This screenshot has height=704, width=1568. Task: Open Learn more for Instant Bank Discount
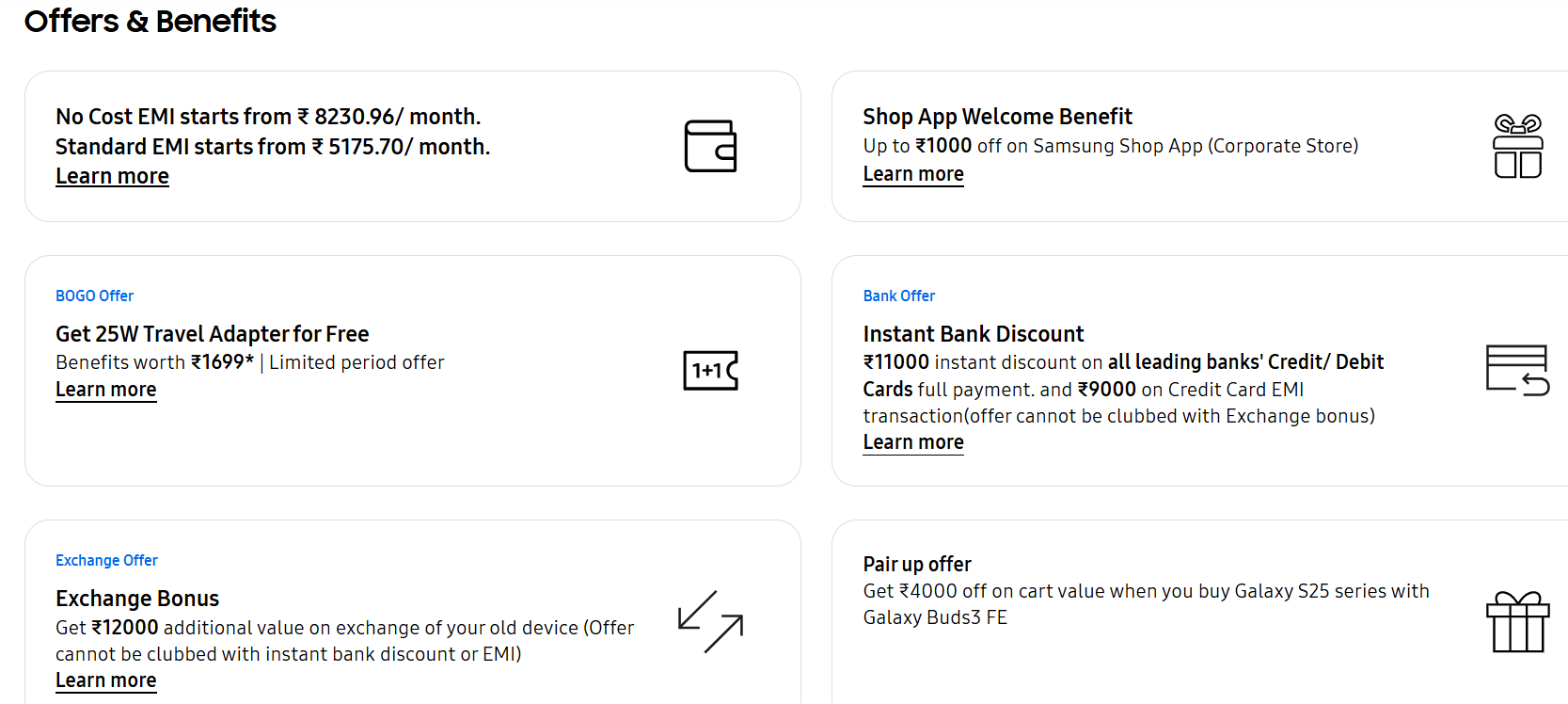pos(912,442)
